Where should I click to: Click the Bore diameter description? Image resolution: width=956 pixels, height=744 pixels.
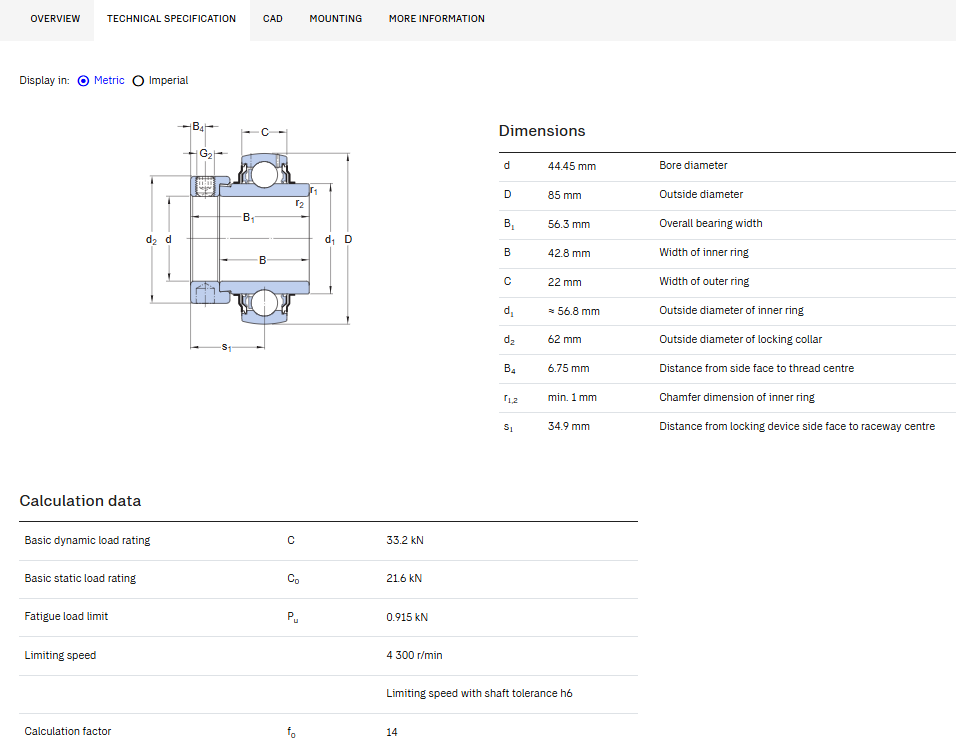pos(693,165)
